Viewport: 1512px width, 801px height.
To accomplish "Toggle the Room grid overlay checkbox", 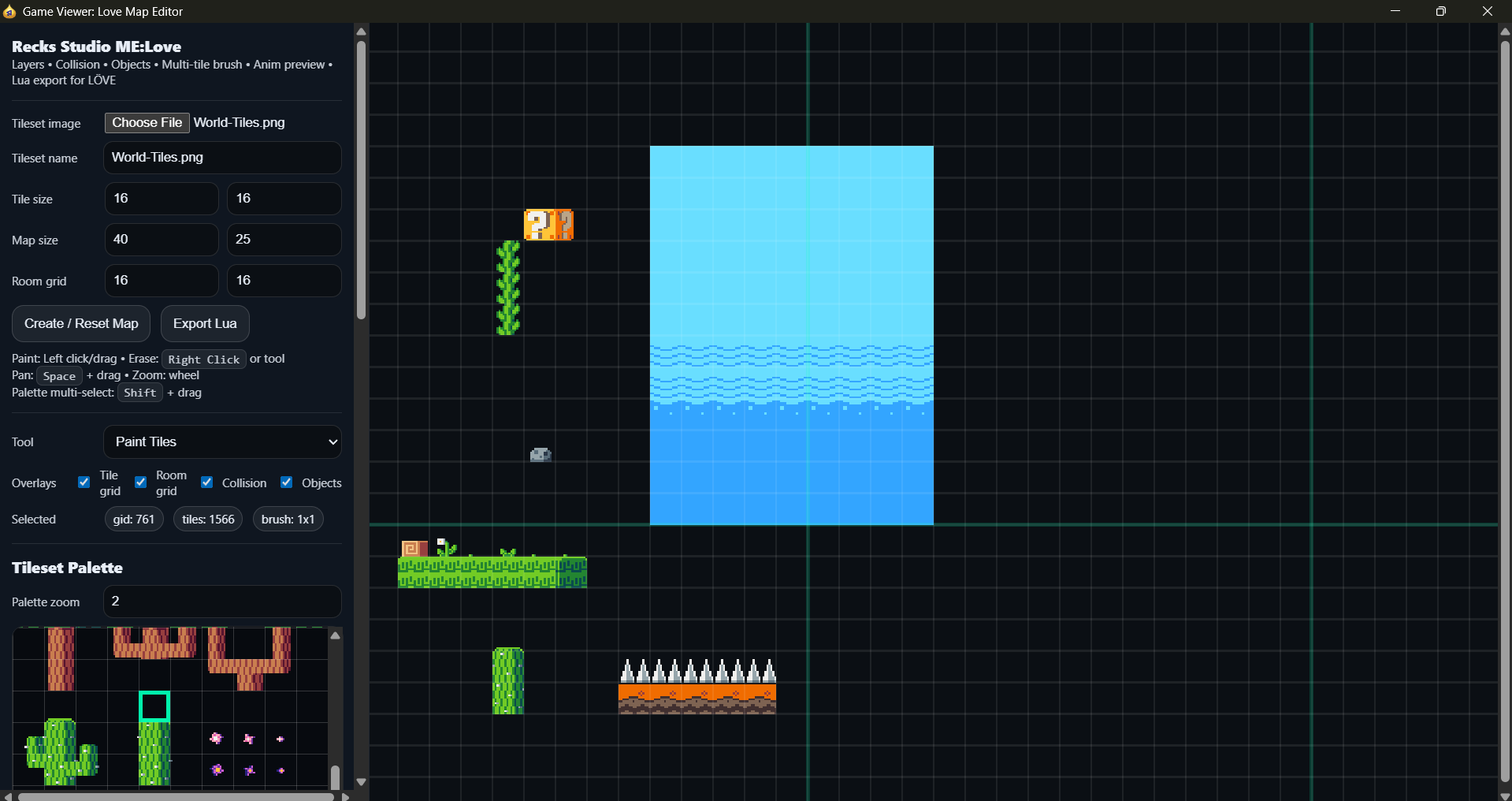I will 140,482.
